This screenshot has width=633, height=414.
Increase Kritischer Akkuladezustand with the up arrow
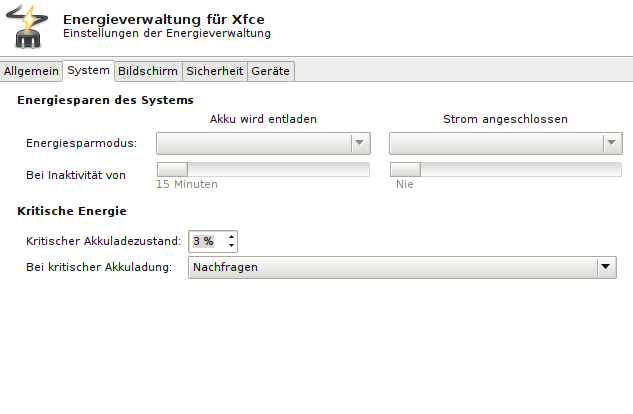tap(231, 237)
